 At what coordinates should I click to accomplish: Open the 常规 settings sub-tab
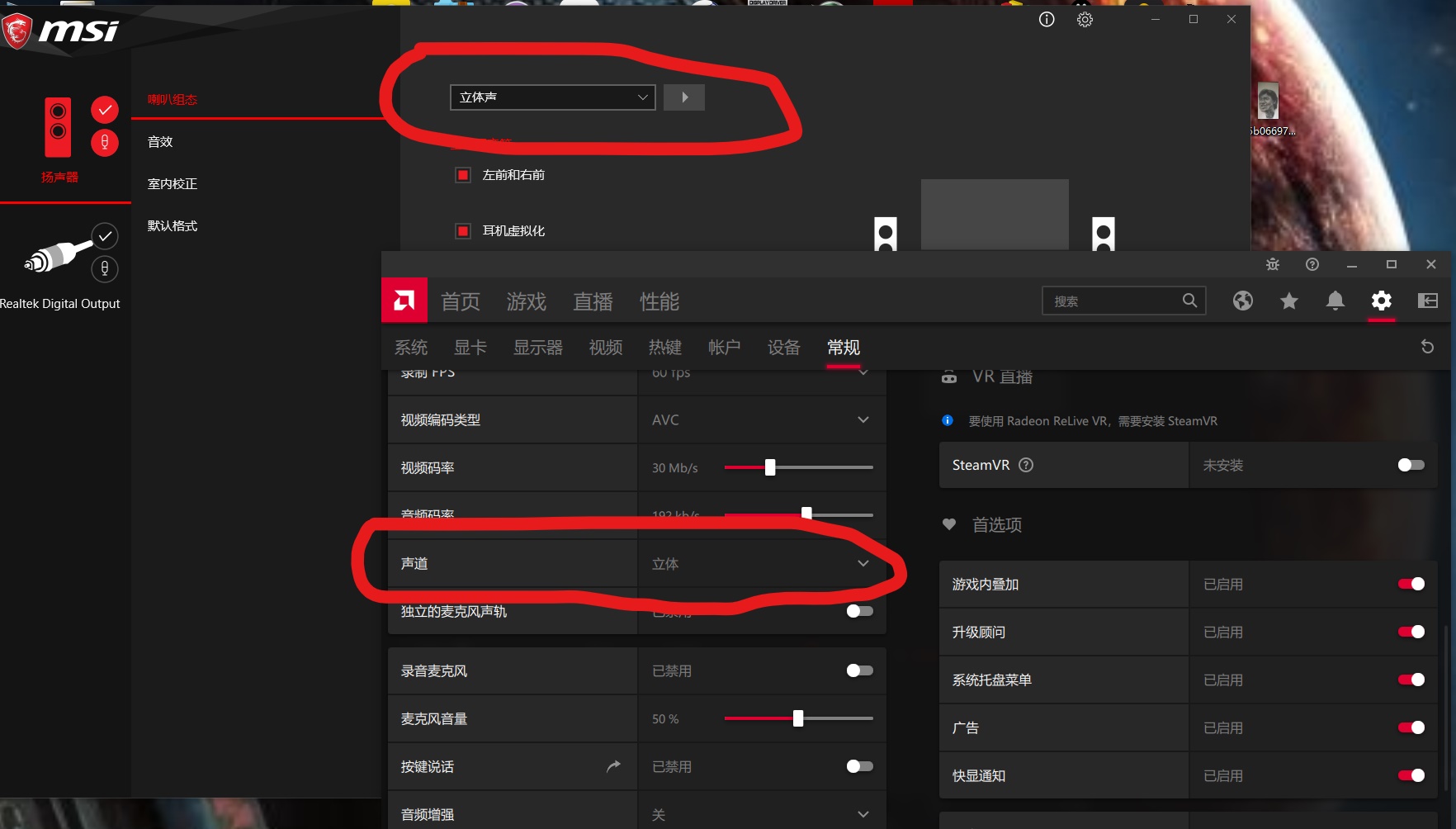click(844, 348)
